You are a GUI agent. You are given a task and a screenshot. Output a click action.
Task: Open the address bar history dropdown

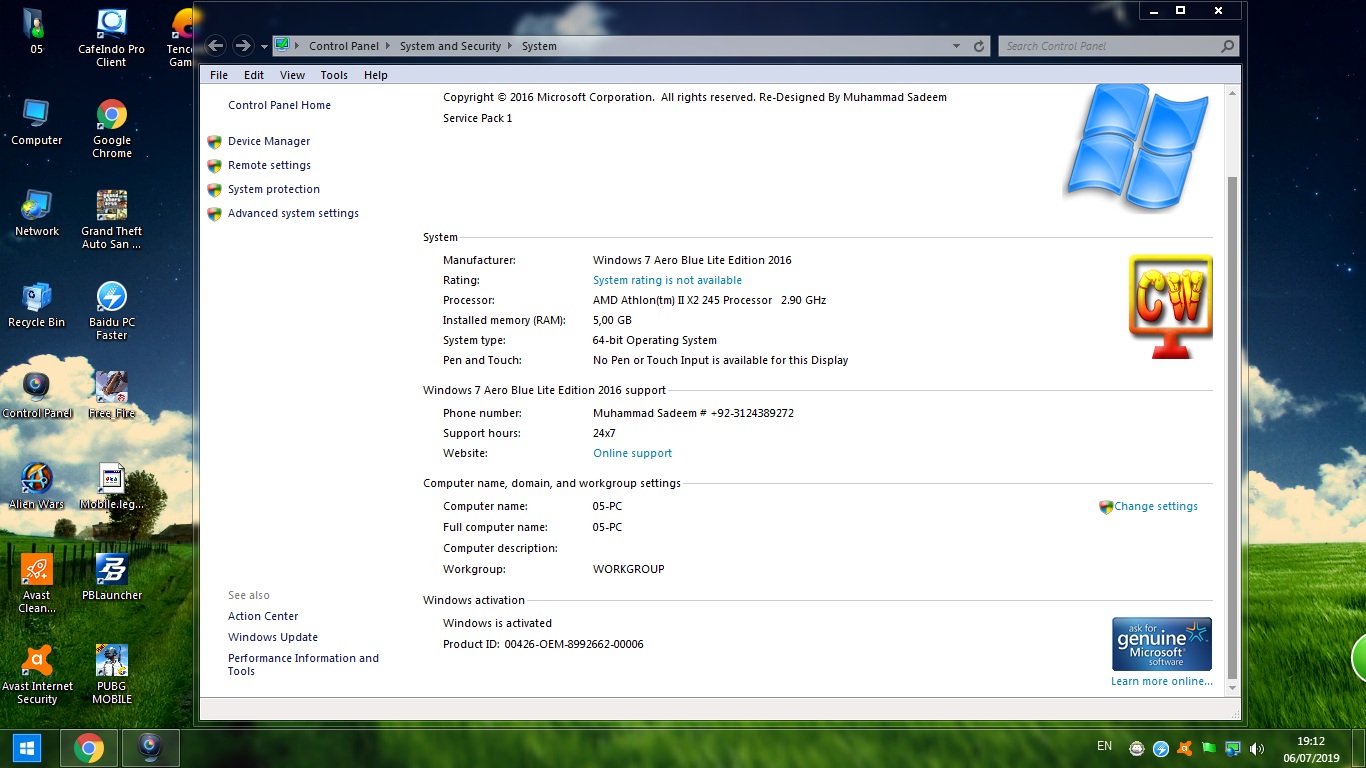[x=955, y=45]
